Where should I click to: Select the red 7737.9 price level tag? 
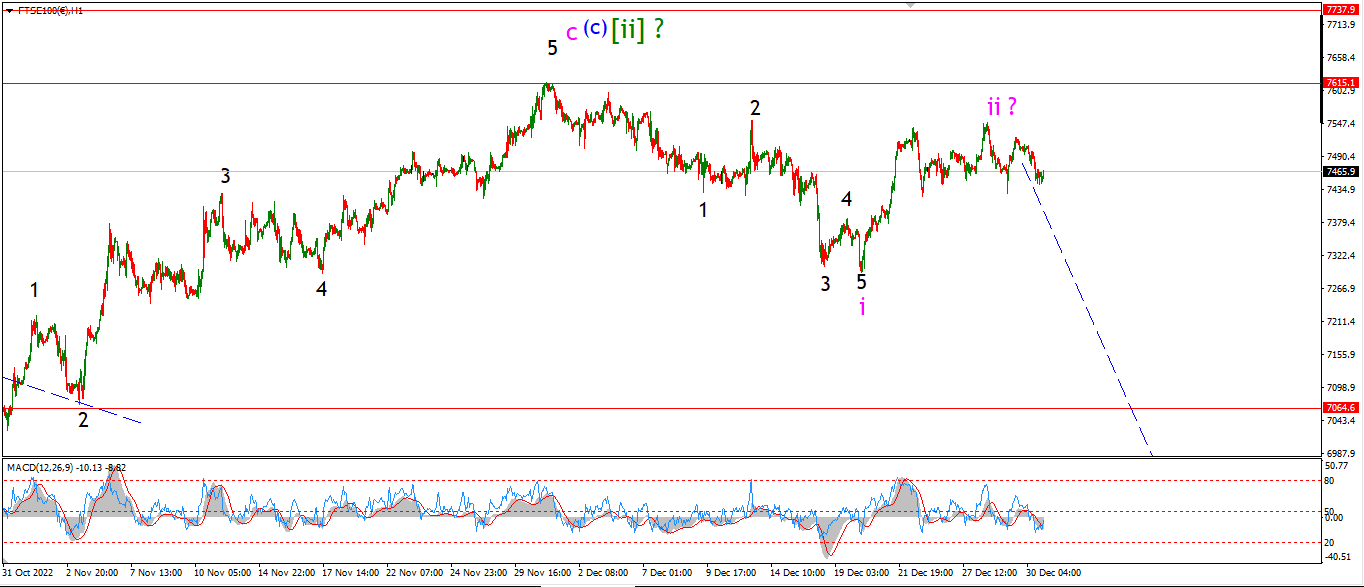tap(1340, 9)
